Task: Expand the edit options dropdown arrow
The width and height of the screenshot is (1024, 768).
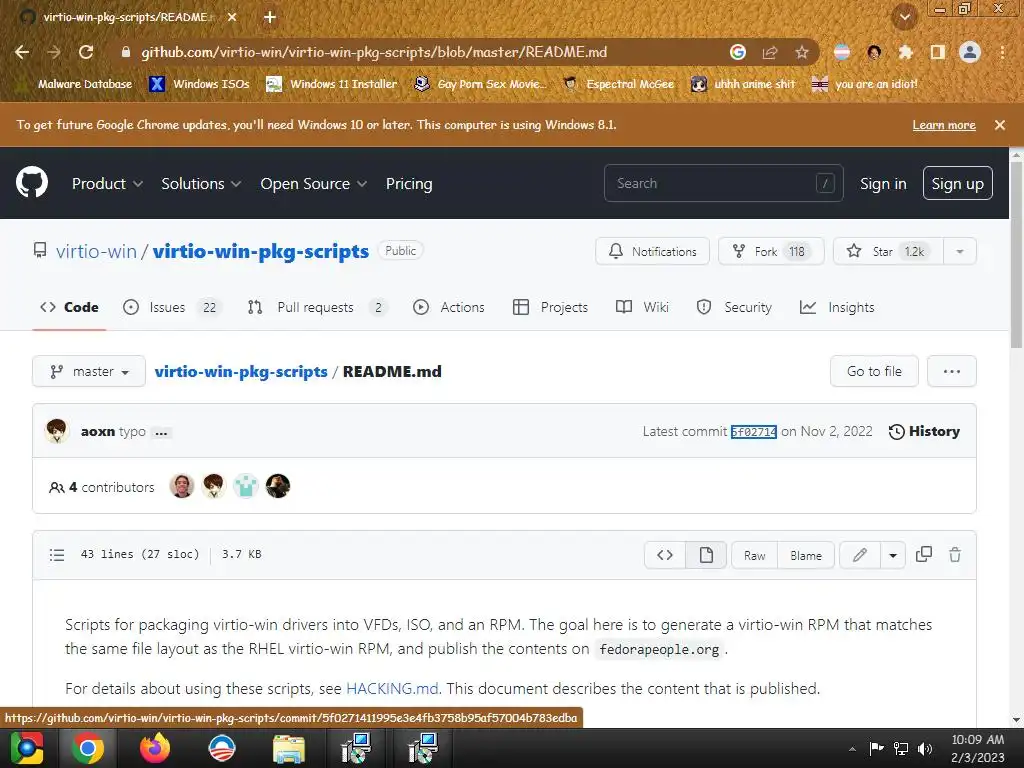Action: click(x=893, y=555)
